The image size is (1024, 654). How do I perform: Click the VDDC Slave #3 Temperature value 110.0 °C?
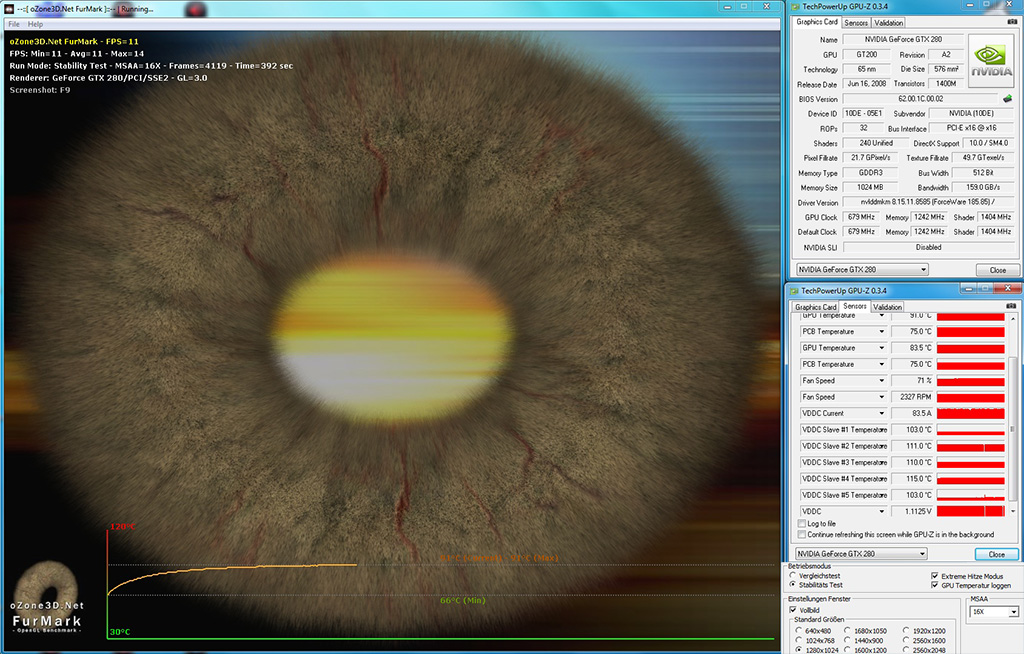coord(912,463)
